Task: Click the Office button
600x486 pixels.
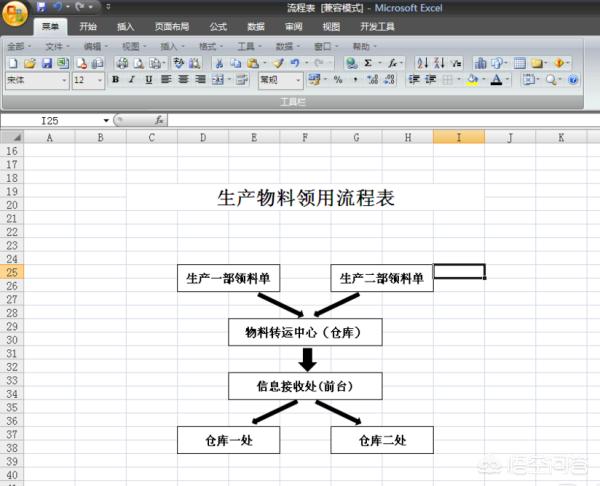Action: tap(15, 18)
